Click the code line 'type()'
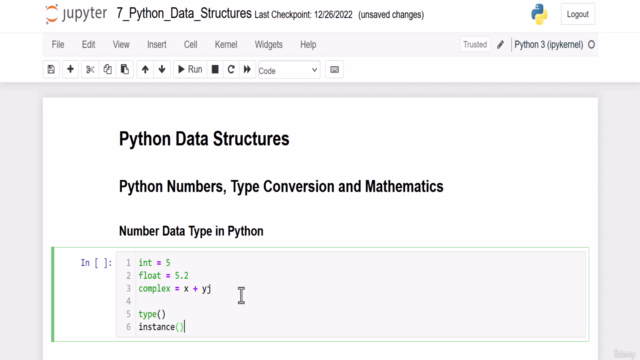 click(152, 314)
